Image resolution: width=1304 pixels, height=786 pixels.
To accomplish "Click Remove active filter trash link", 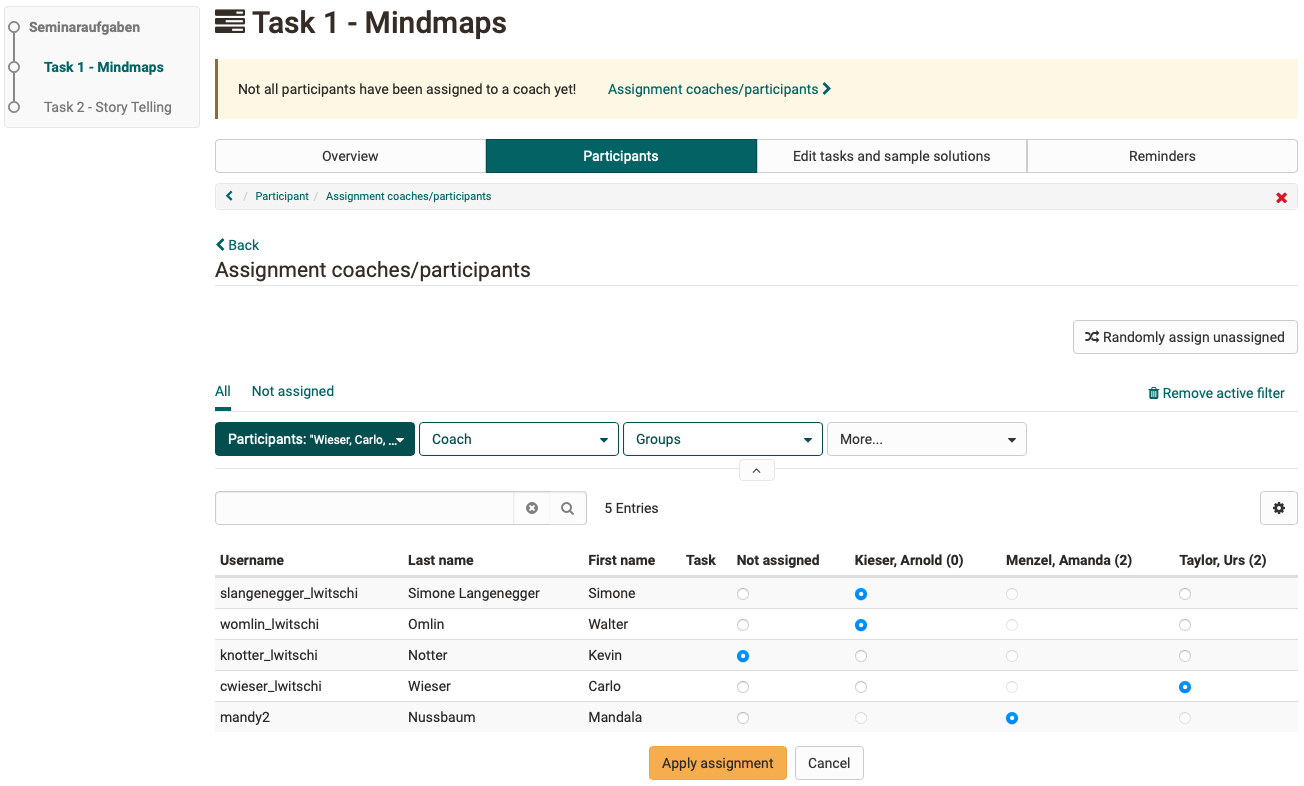I will [x=1216, y=393].
